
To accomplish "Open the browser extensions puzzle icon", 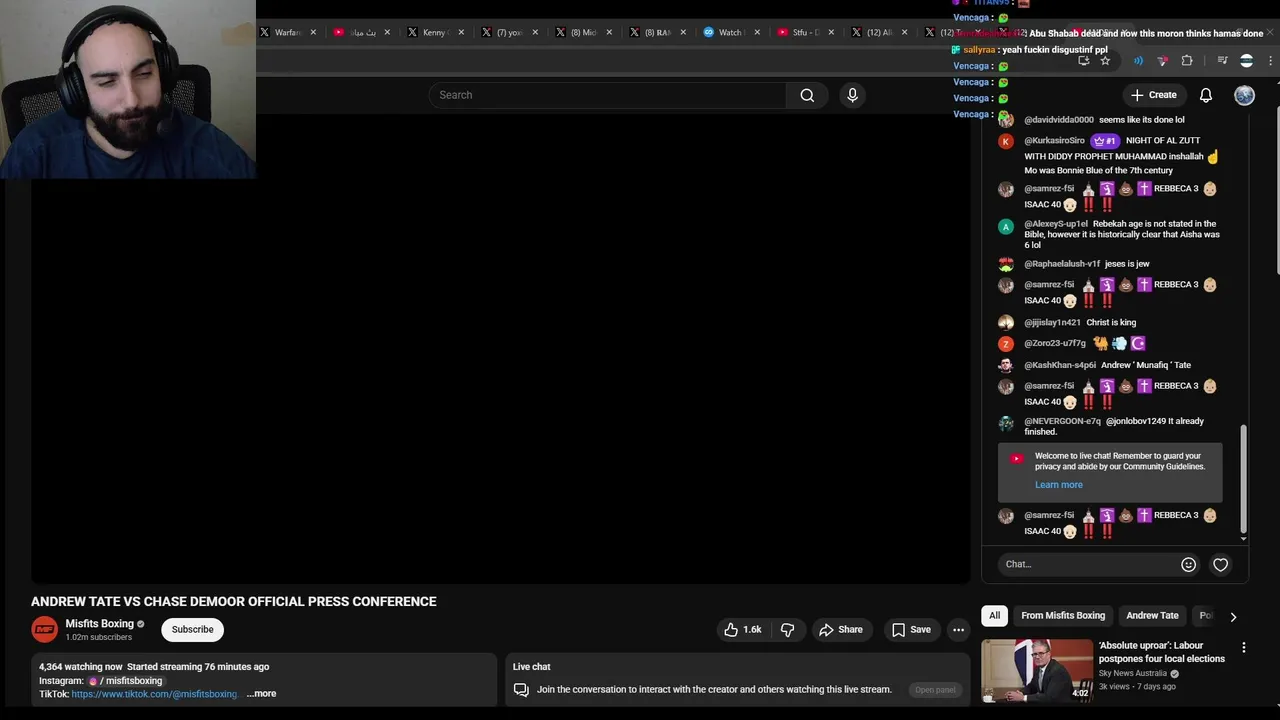I will [x=1187, y=61].
